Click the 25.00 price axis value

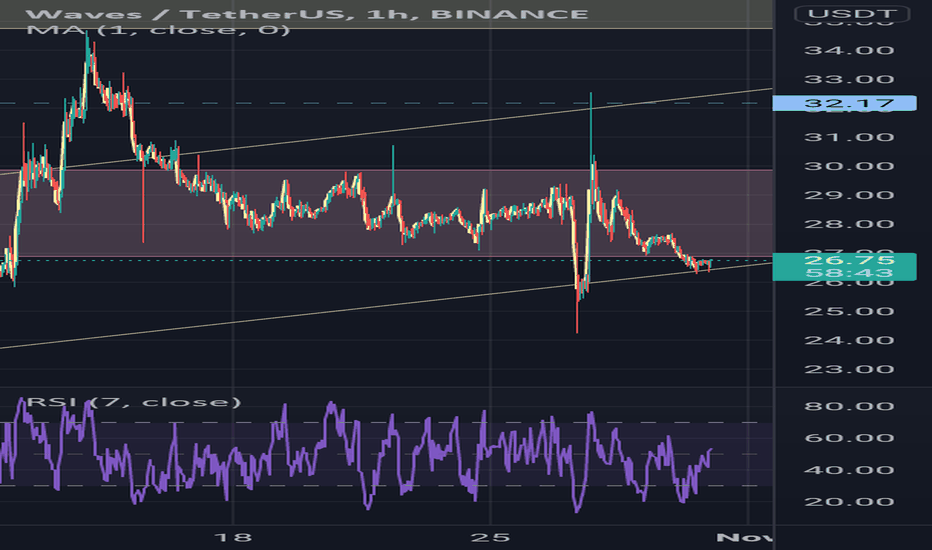pyautogui.click(x=849, y=312)
